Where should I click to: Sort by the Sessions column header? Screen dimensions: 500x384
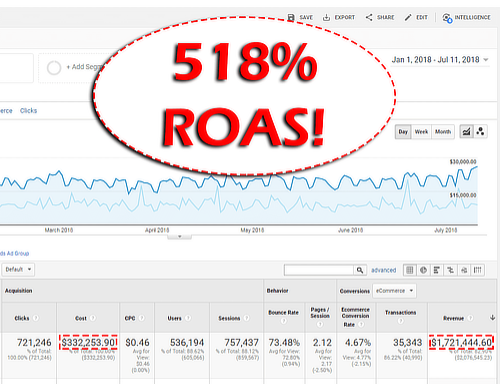point(229,318)
